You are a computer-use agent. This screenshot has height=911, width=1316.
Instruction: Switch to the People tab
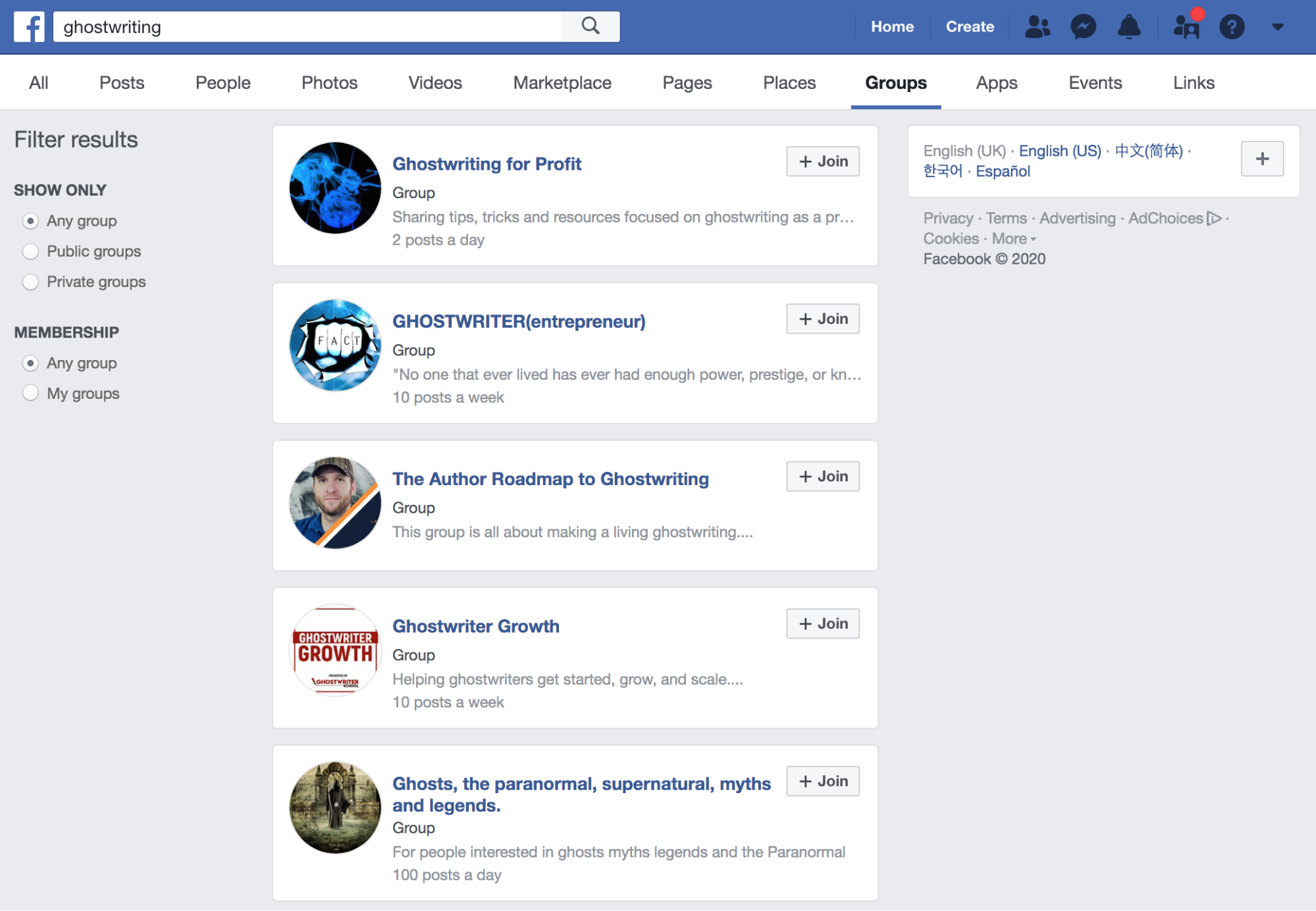click(x=223, y=83)
